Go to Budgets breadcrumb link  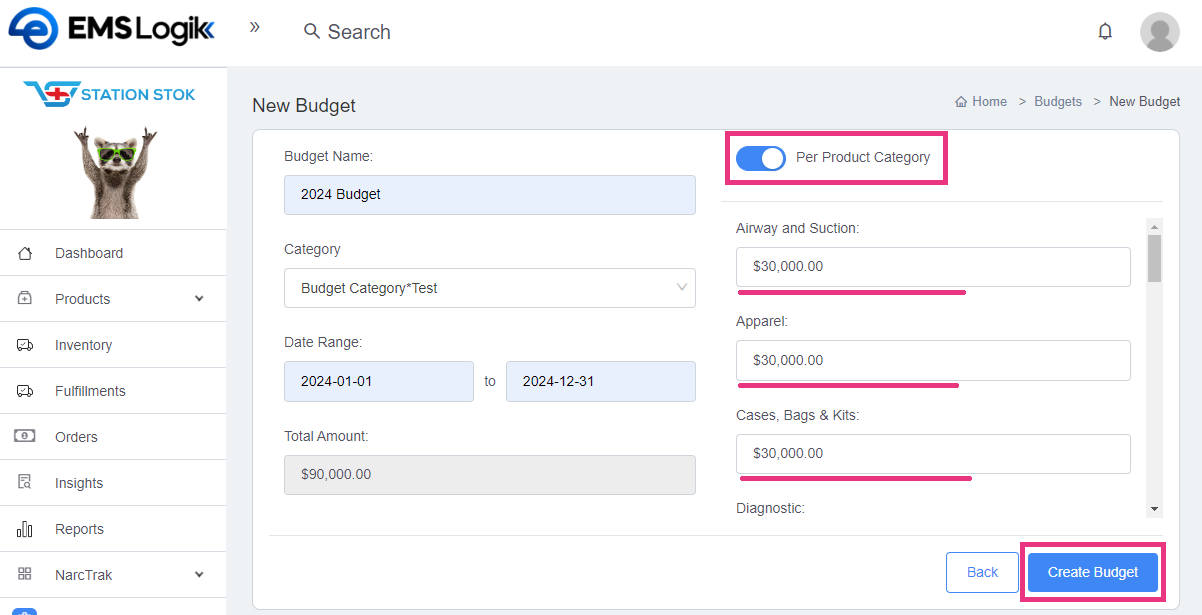pos(1058,101)
